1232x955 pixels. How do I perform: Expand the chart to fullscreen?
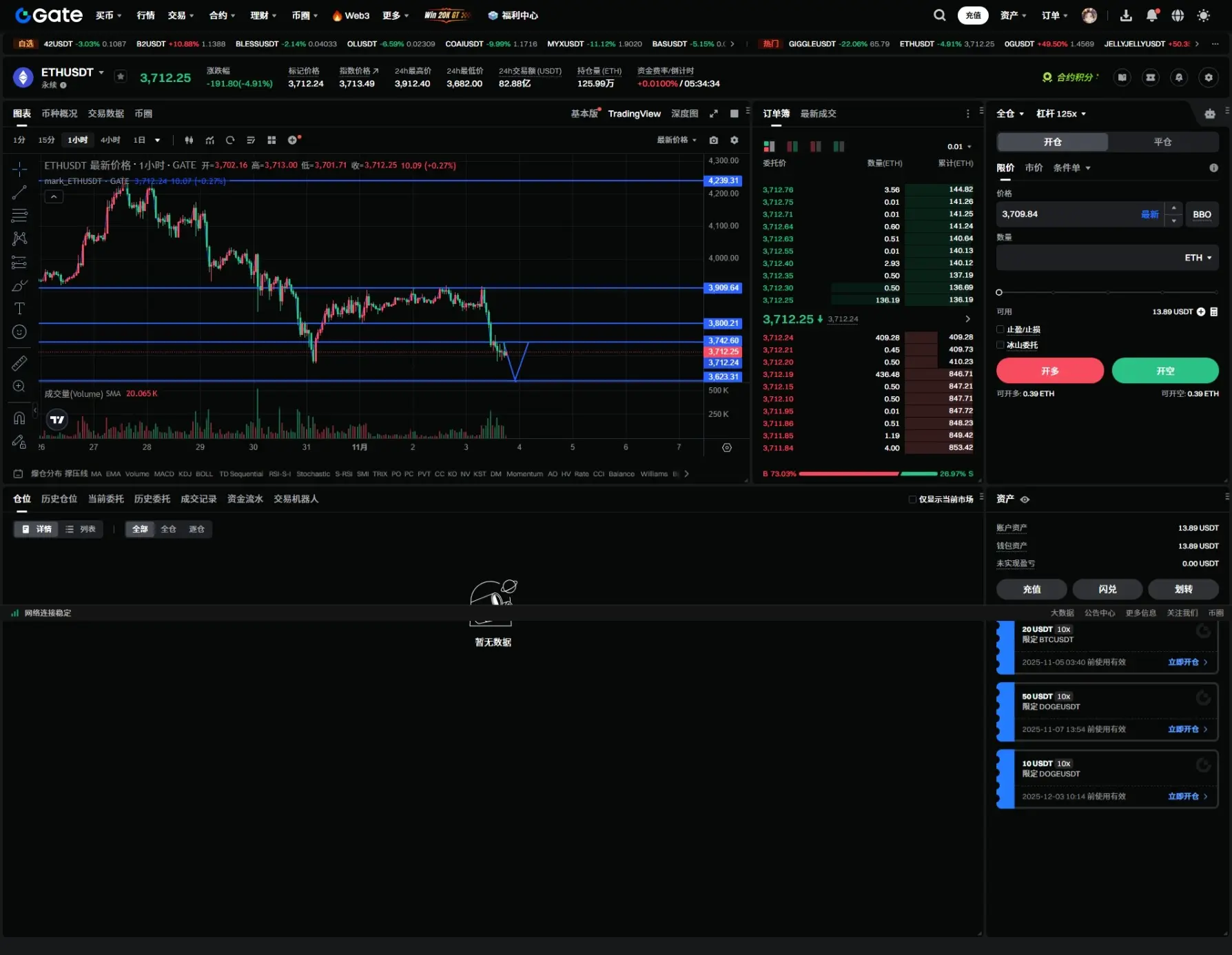[x=714, y=114]
